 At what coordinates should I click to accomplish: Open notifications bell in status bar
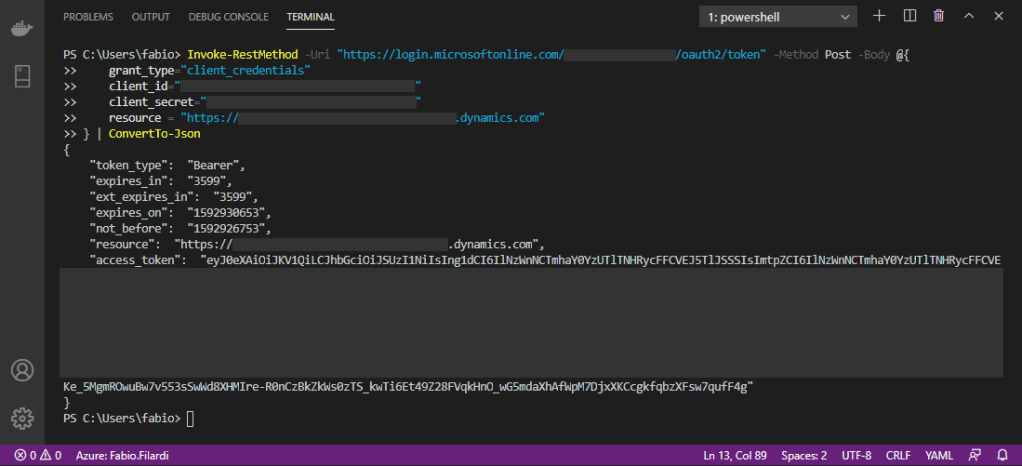(x=1001, y=455)
